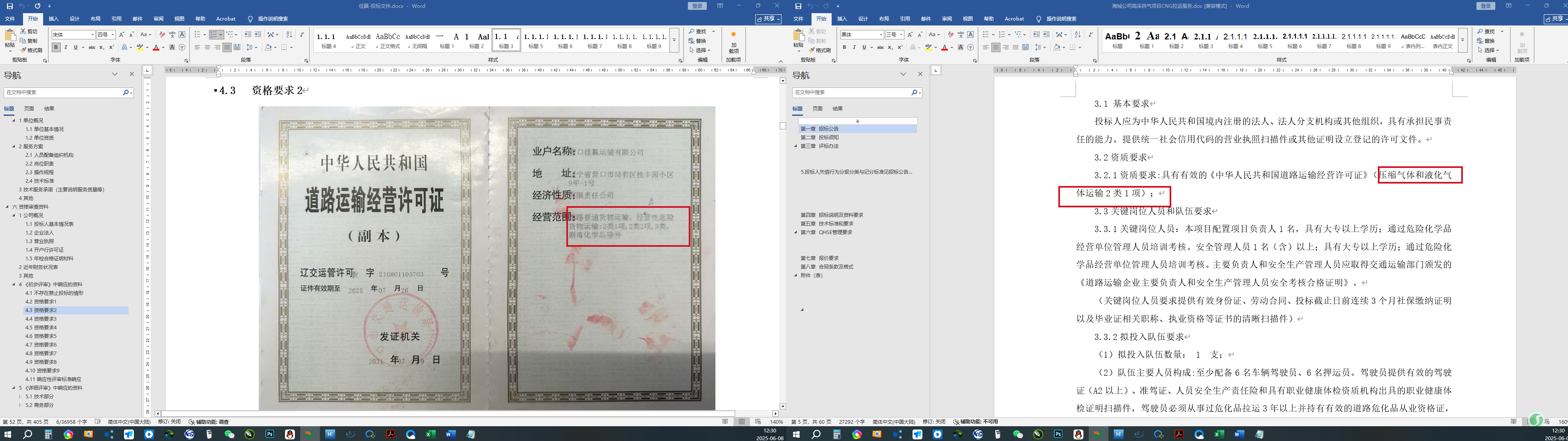
Task: Select "4.5 资格要求4" in the navigation pane
Action: pyautogui.click(x=41, y=327)
